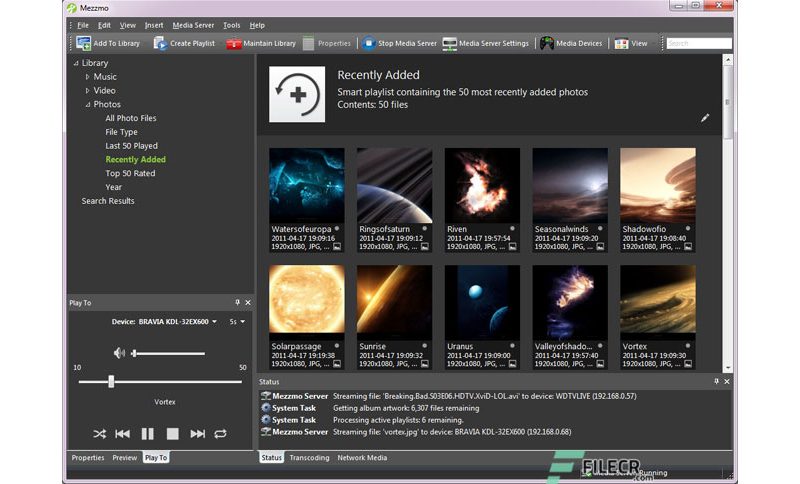
Task: Click the vortex.jpg streaming status row
Action: point(415,432)
